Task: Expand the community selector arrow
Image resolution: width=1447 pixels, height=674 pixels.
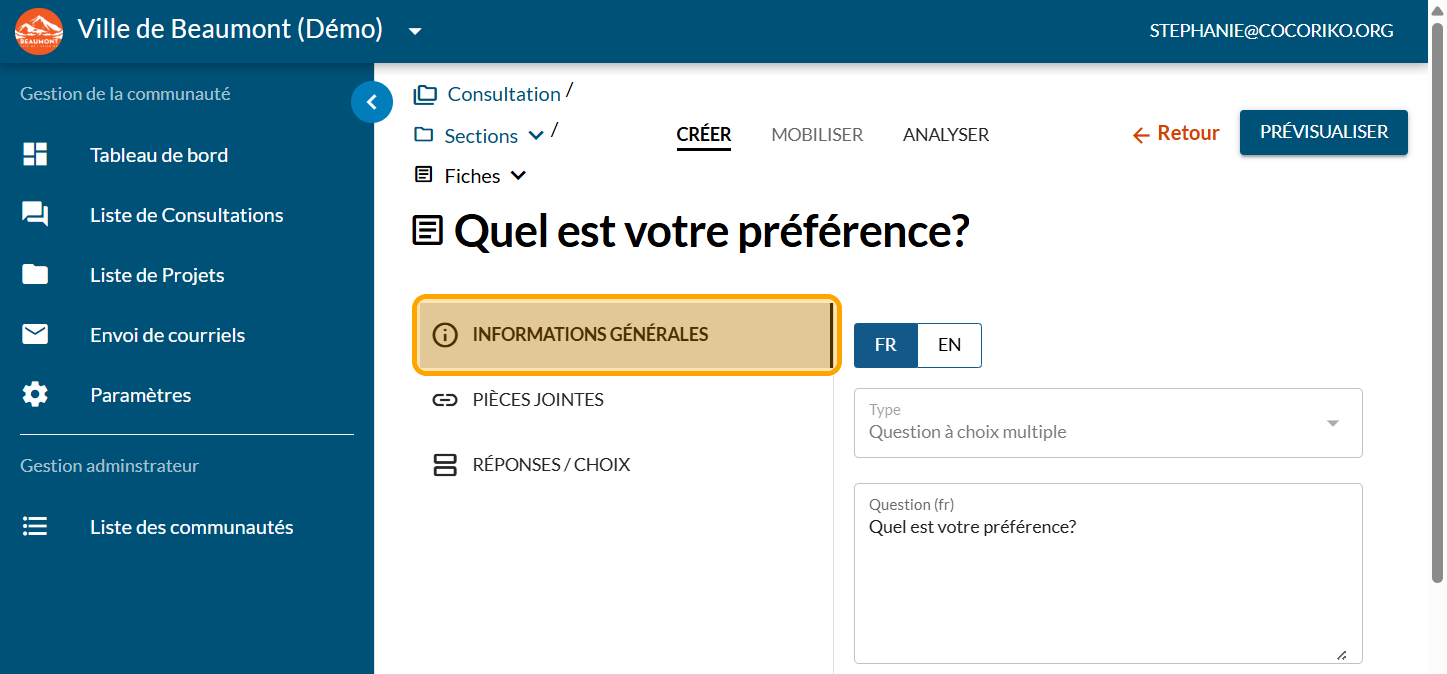Action: coord(415,31)
